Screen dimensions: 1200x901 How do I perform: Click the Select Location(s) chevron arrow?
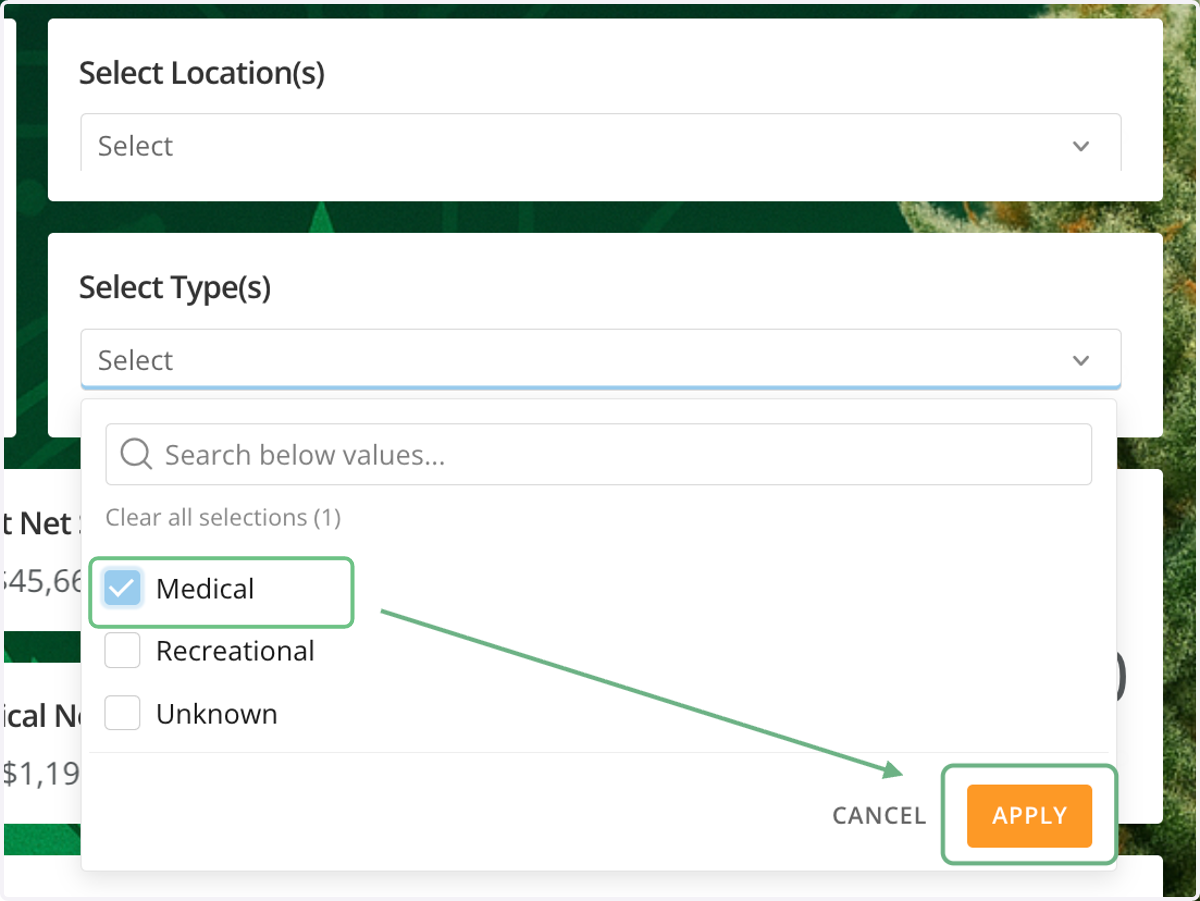point(1081,146)
